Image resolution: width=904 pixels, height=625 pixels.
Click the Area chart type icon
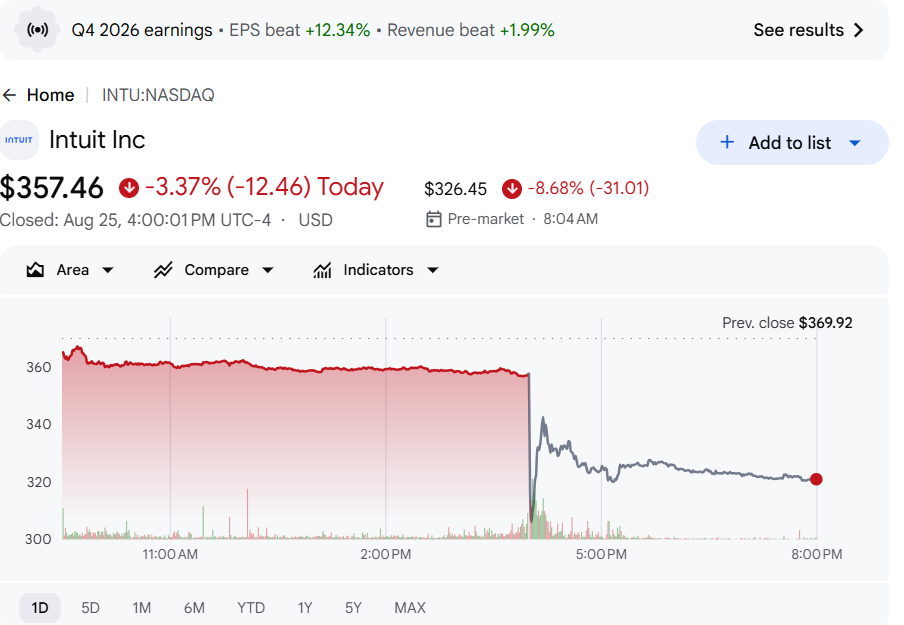(x=35, y=270)
